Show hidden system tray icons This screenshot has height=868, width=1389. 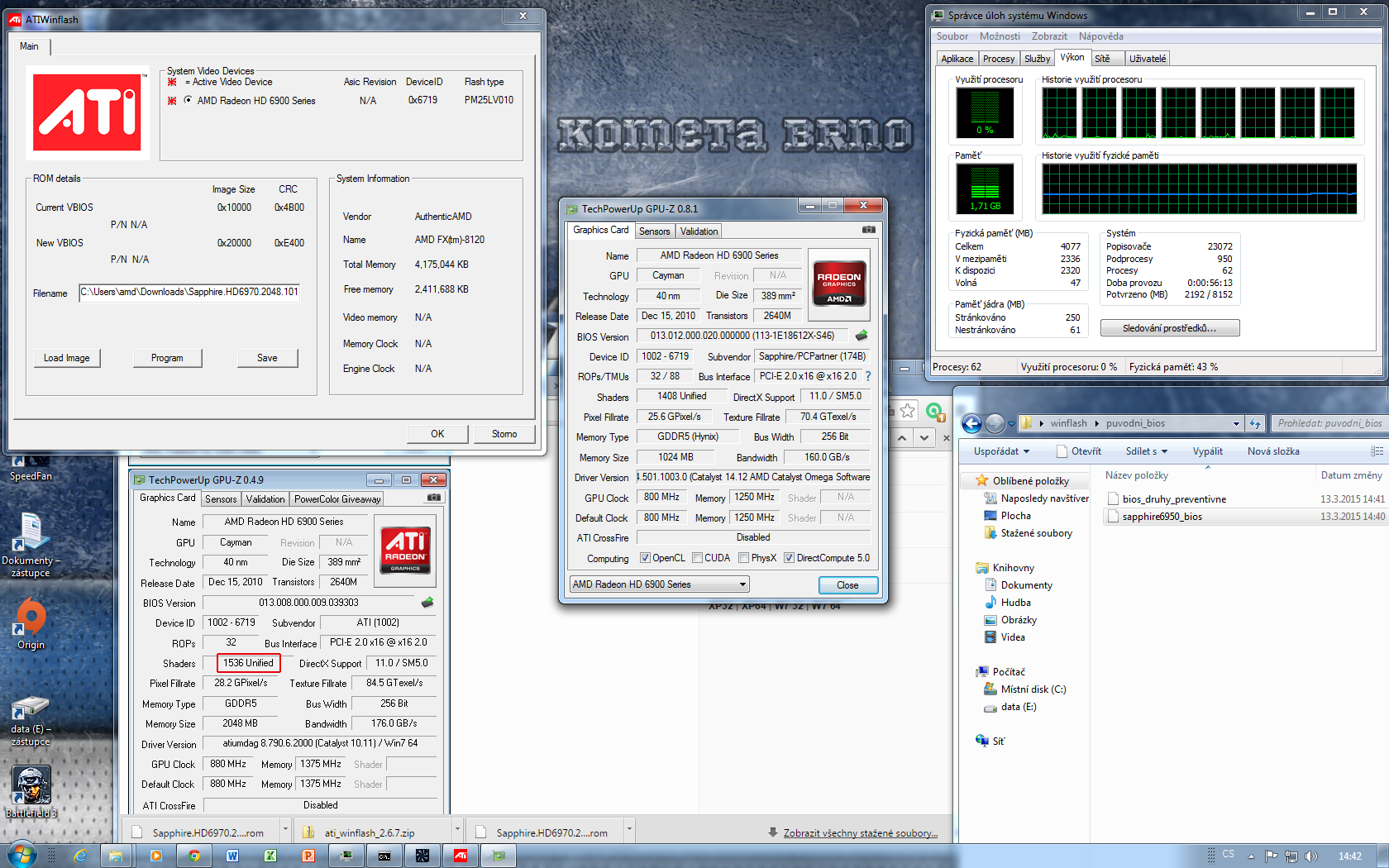tap(1251, 856)
